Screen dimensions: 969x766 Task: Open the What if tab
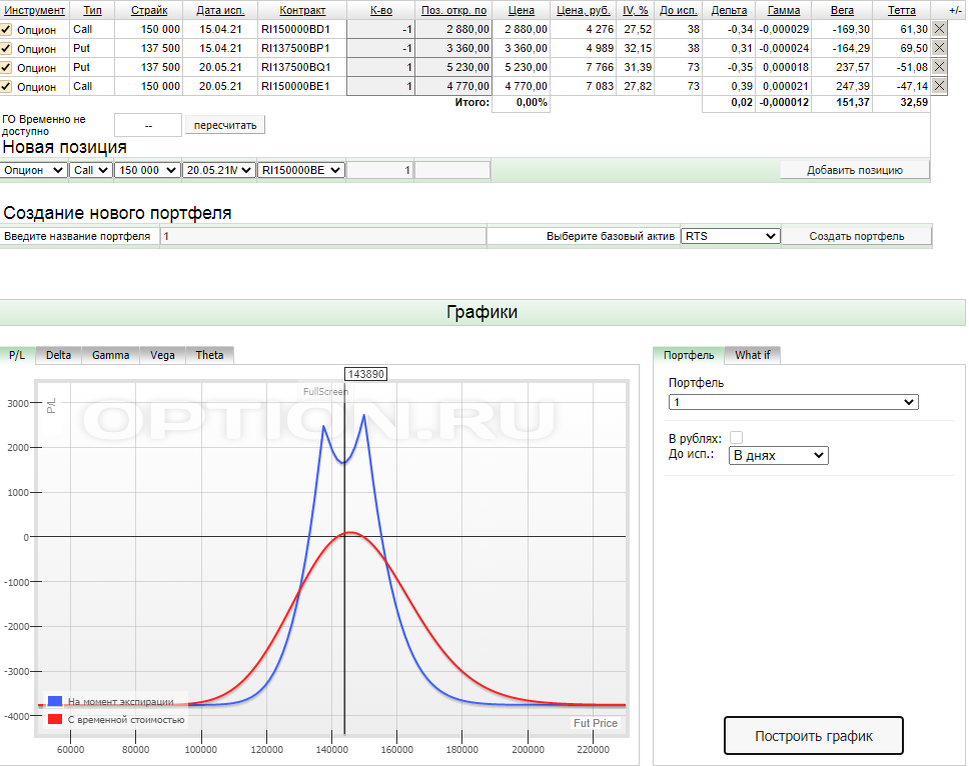coord(752,355)
